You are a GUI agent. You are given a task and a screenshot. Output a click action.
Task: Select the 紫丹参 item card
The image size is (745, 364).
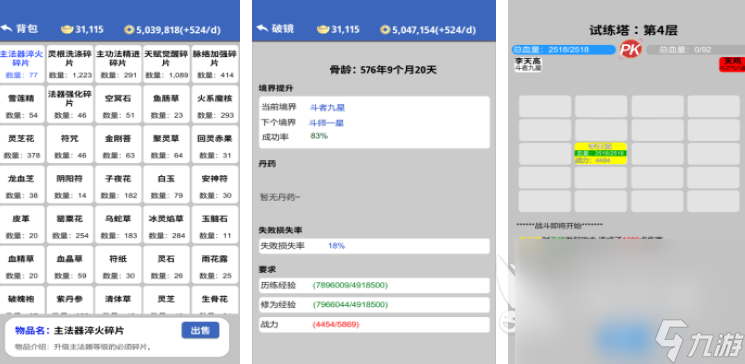click(70, 300)
